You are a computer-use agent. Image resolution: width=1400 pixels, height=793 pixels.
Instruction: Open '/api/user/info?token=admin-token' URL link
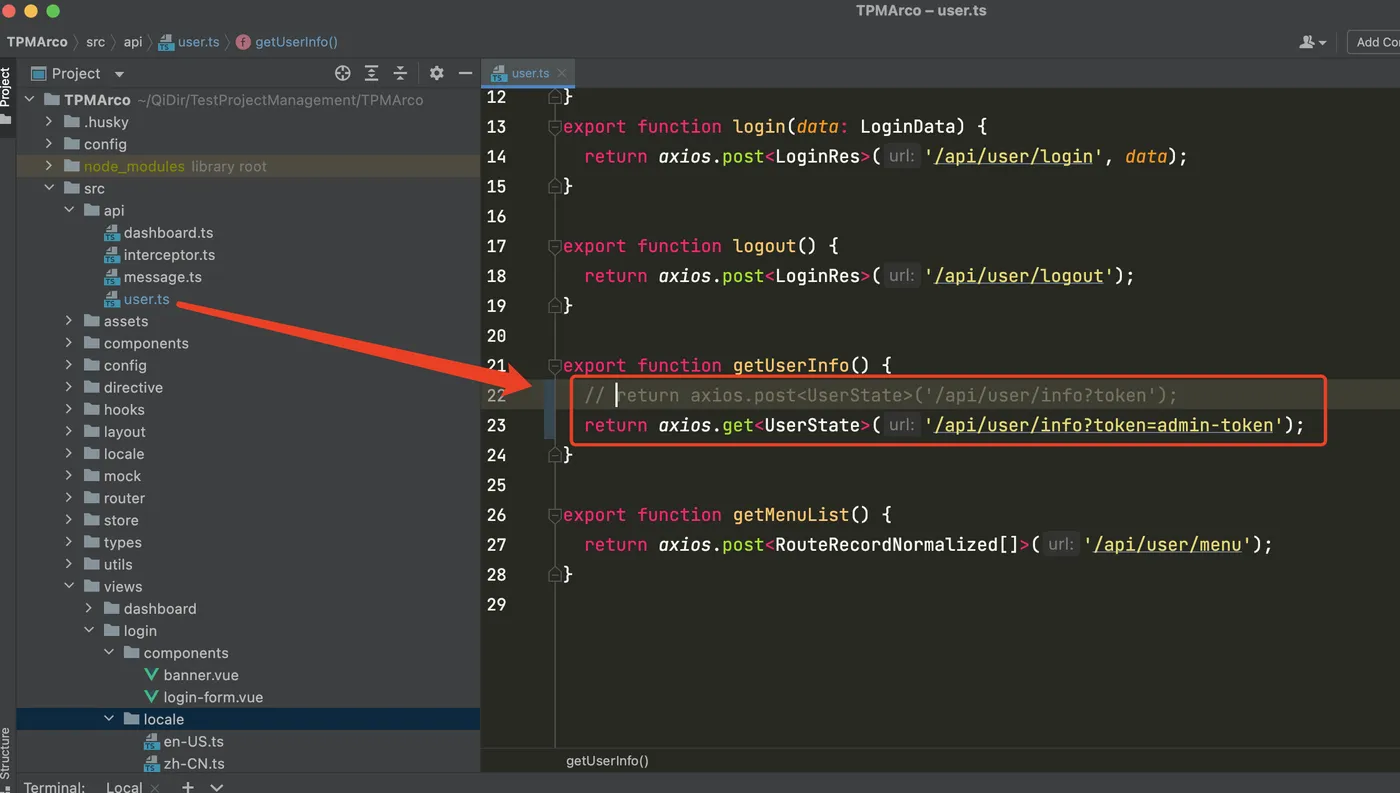(x=1103, y=425)
